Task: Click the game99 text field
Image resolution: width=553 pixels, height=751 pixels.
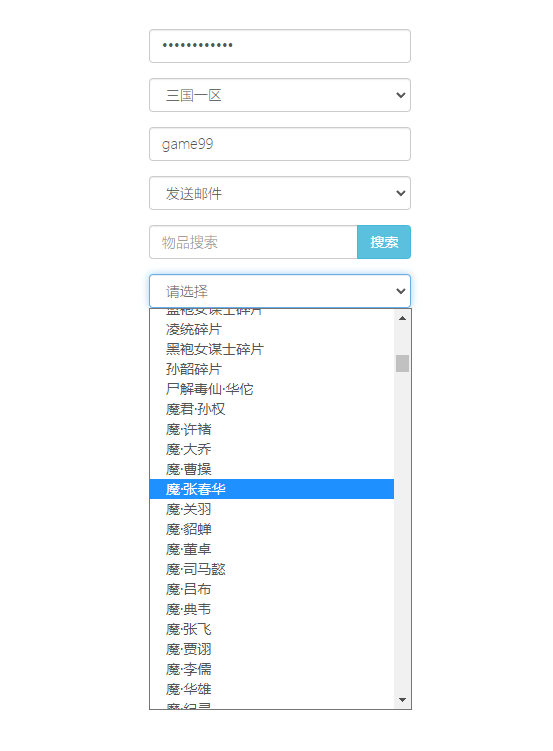Action: pos(280,144)
